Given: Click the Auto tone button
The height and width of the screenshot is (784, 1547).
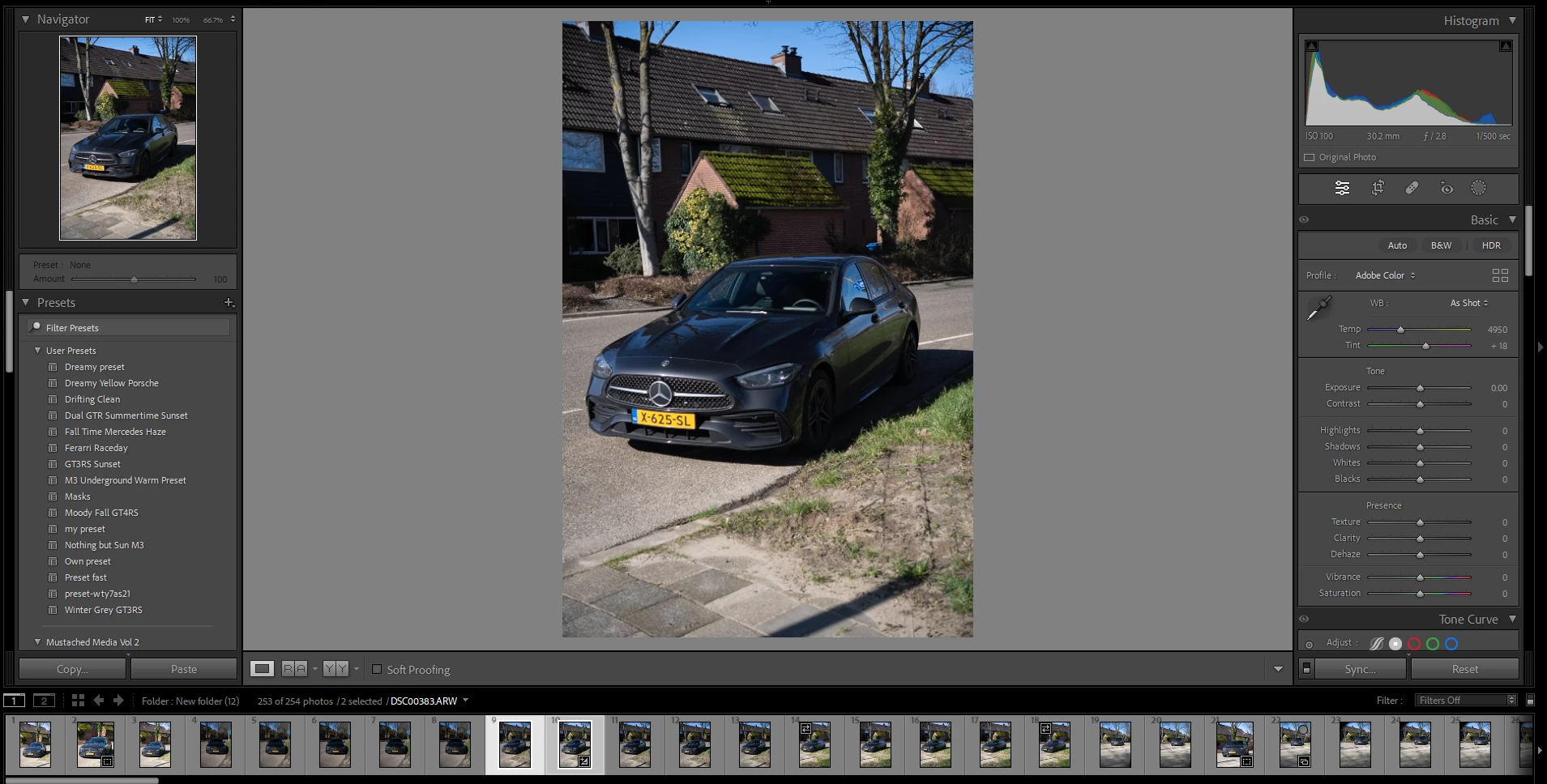Looking at the screenshot, I should pos(1397,245).
